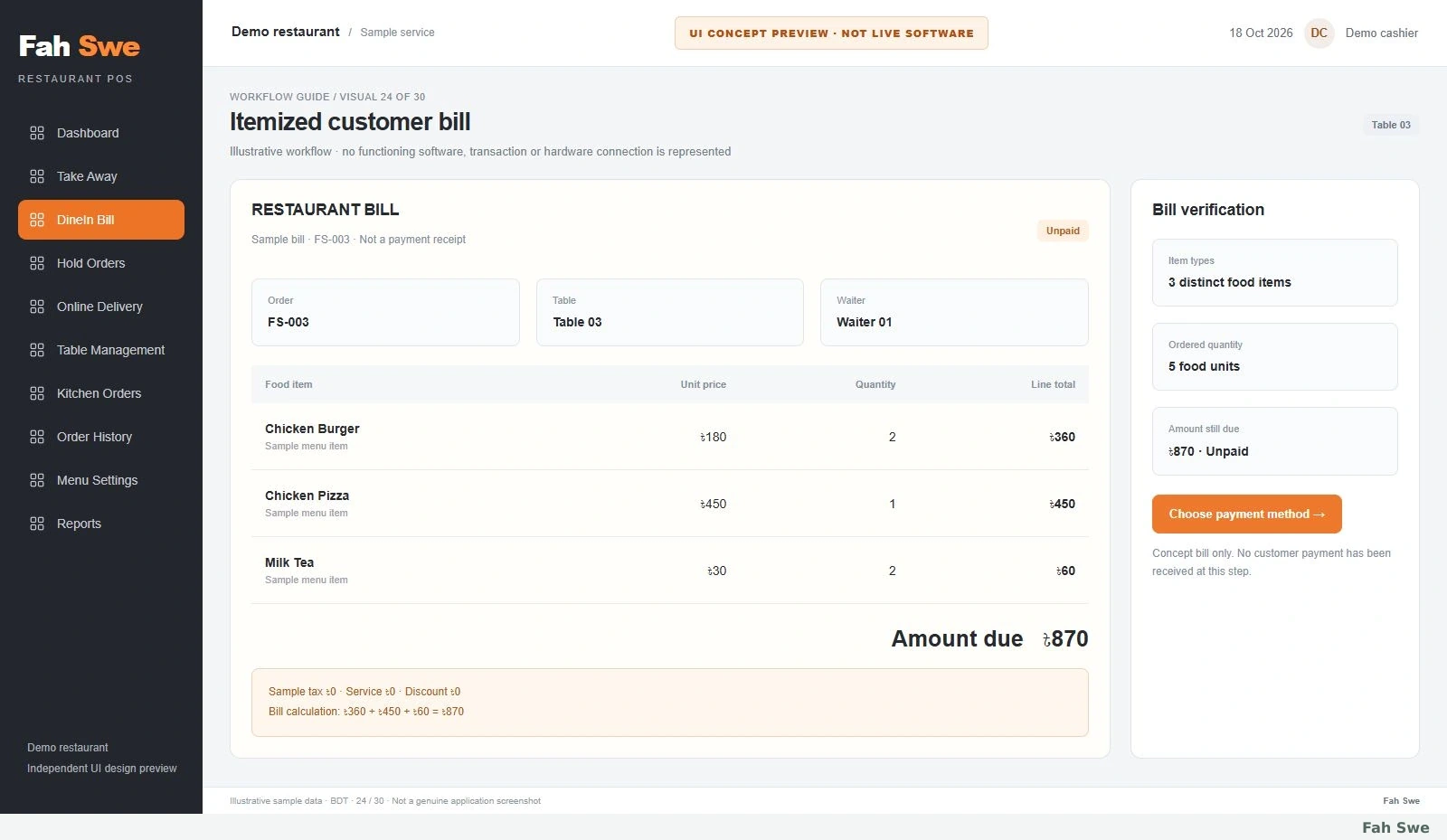Click the Kitchen Orders sidebar icon
Image resolution: width=1447 pixels, height=840 pixels.
[x=37, y=393]
